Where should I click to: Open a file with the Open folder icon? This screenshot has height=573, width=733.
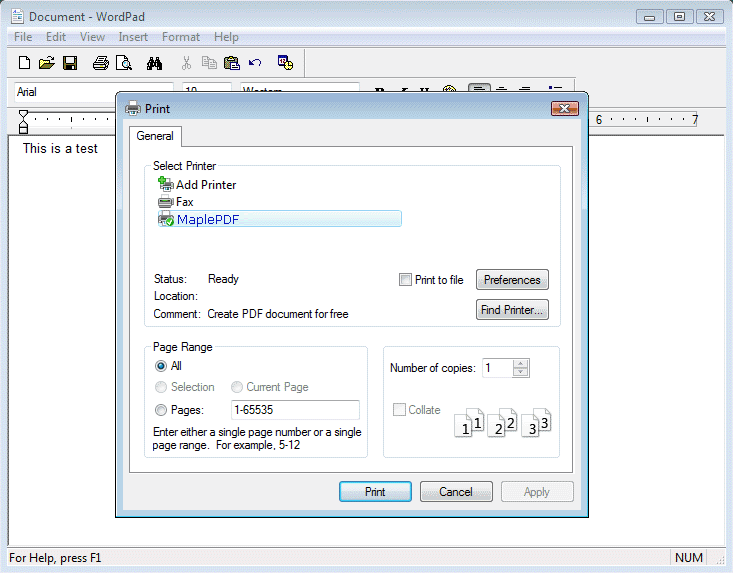pyautogui.click(x=47, y=63)
